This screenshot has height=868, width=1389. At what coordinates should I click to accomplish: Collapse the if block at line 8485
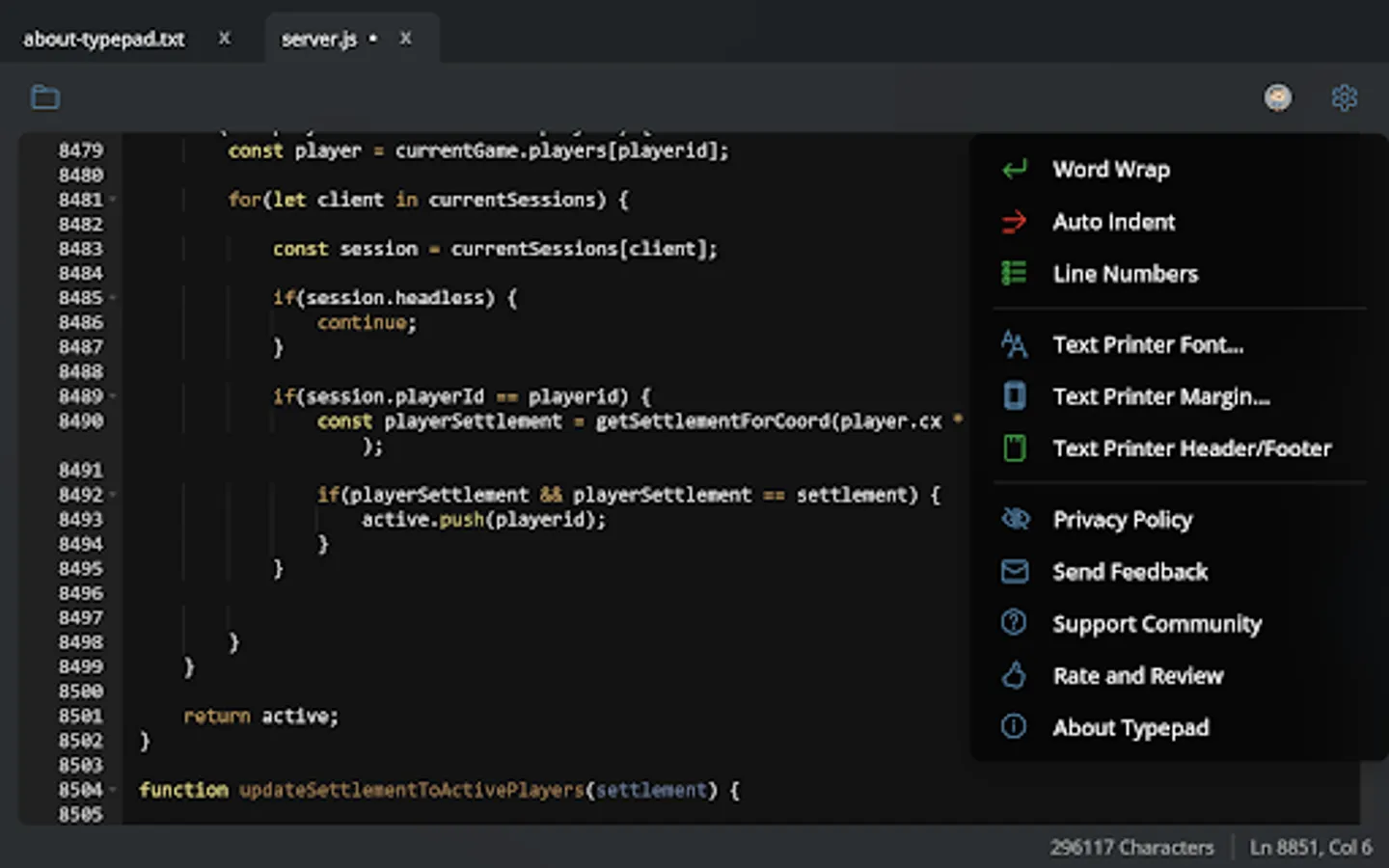[x=113, y=298]
